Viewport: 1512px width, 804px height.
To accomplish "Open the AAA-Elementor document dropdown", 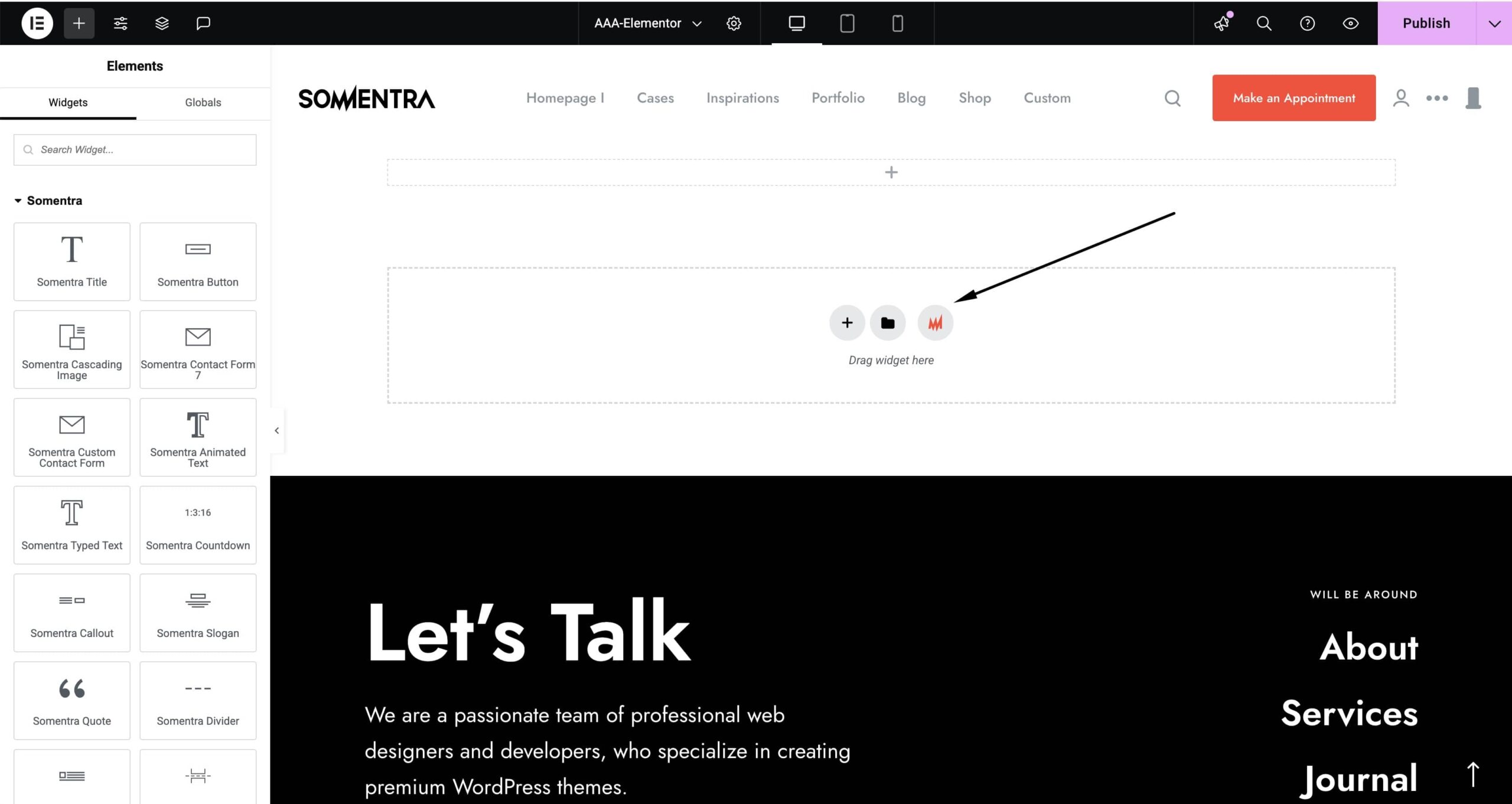I will tap(648, 23).
